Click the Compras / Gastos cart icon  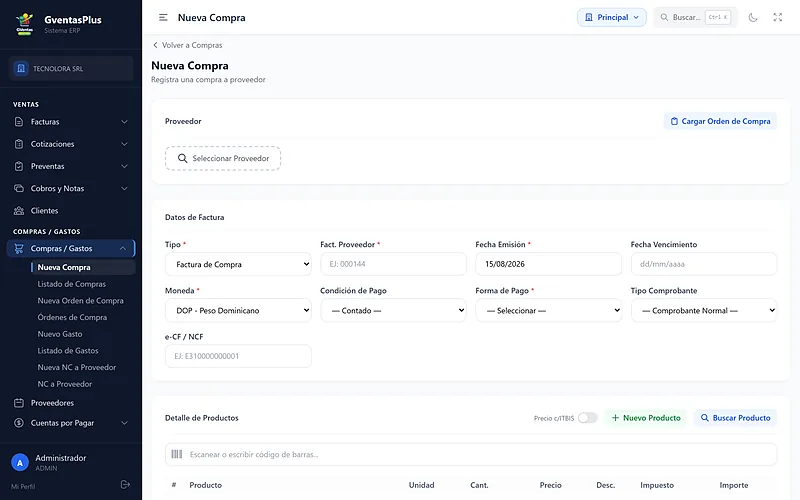19,248
